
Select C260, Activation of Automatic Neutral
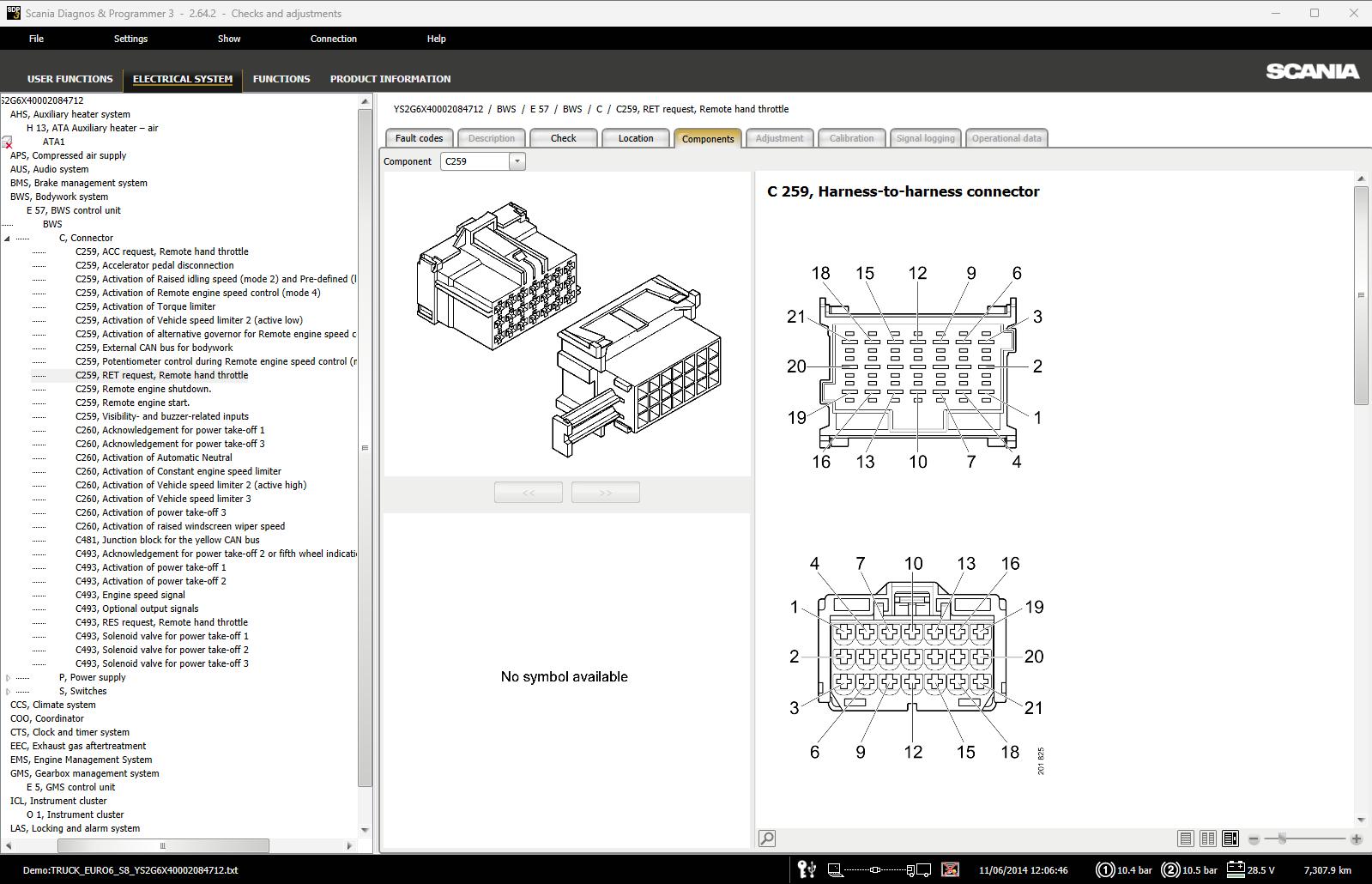click(x=154, y=458)
